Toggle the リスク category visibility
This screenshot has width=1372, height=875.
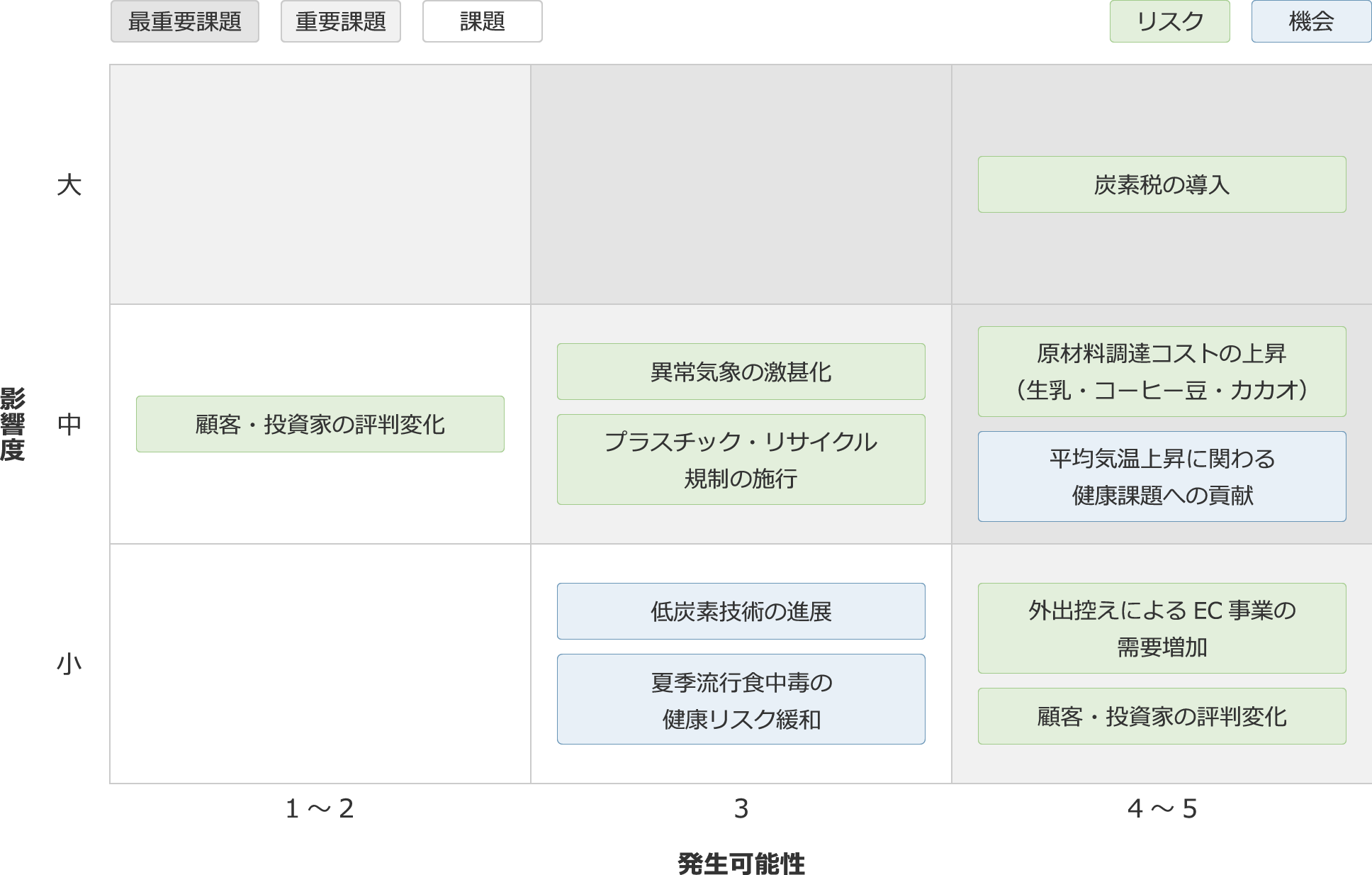tap(1169, 22)
